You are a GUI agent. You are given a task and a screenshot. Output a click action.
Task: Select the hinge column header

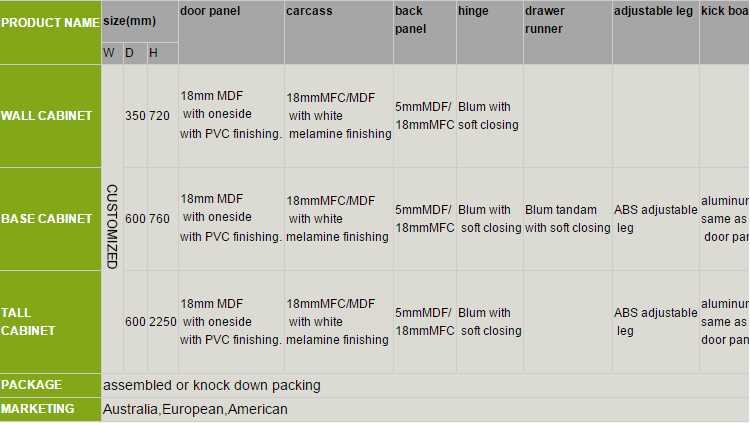tap(473, 11)
